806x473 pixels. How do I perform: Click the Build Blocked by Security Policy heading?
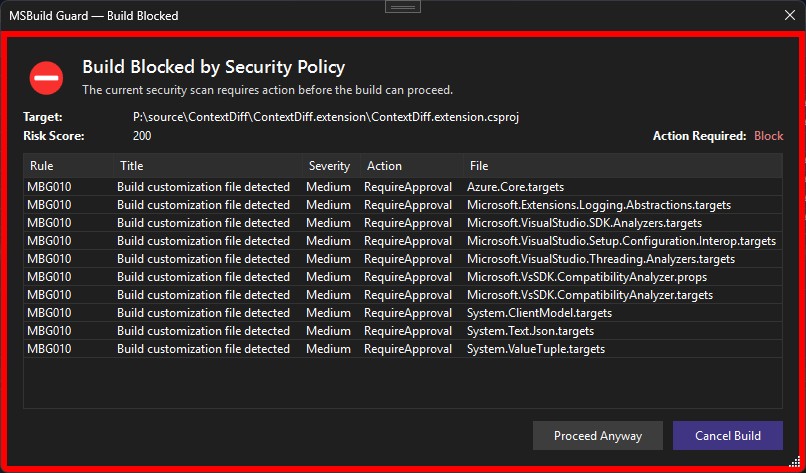point(214,67)
